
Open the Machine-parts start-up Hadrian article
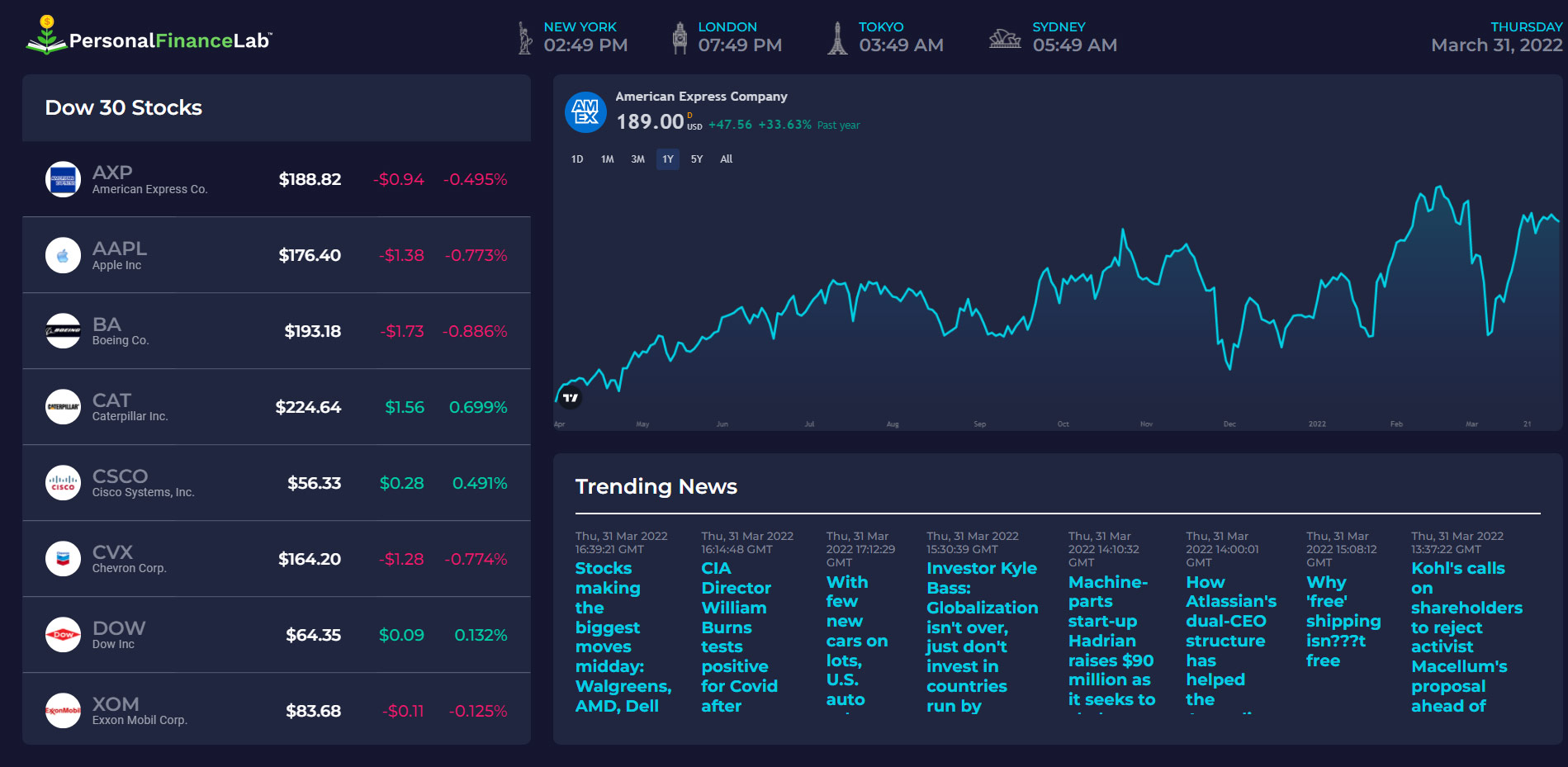[x=1111, y=641]
